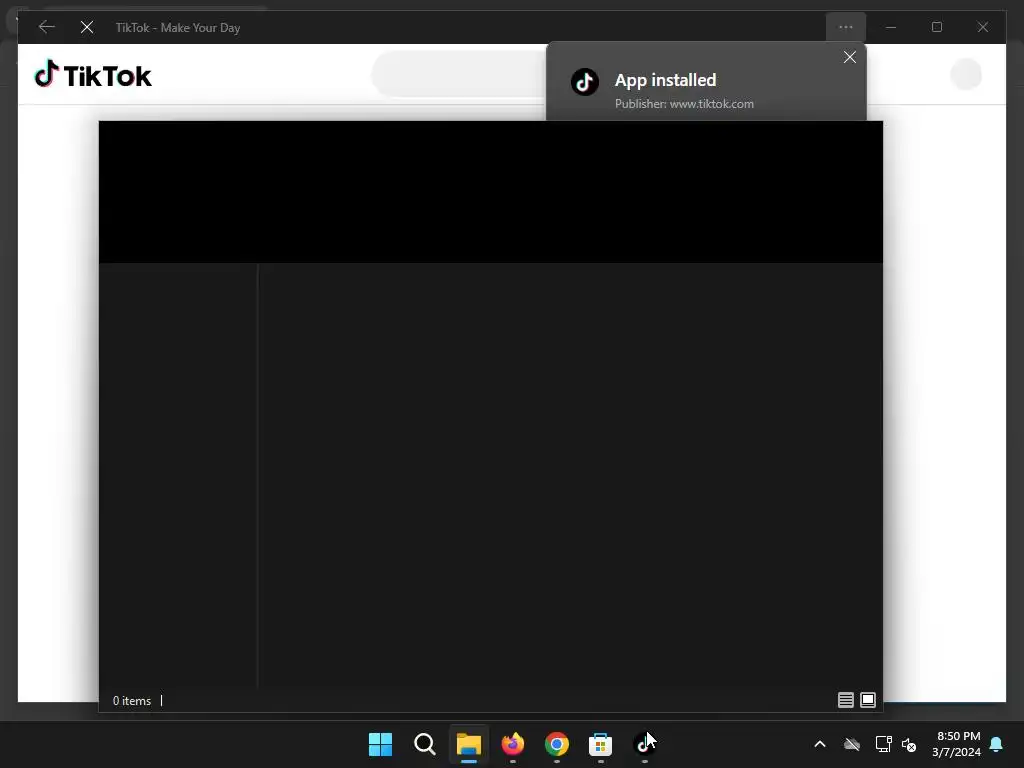
Task: Click the 'App installed' heading text
Action: (665, 80)
